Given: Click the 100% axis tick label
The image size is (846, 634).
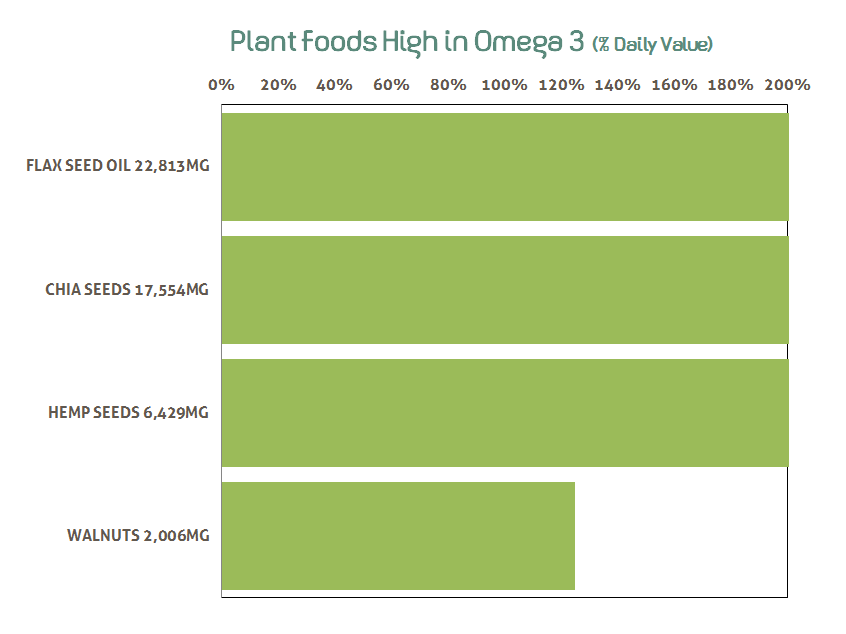Looking at the screenshot, I should tap(504, 85).
